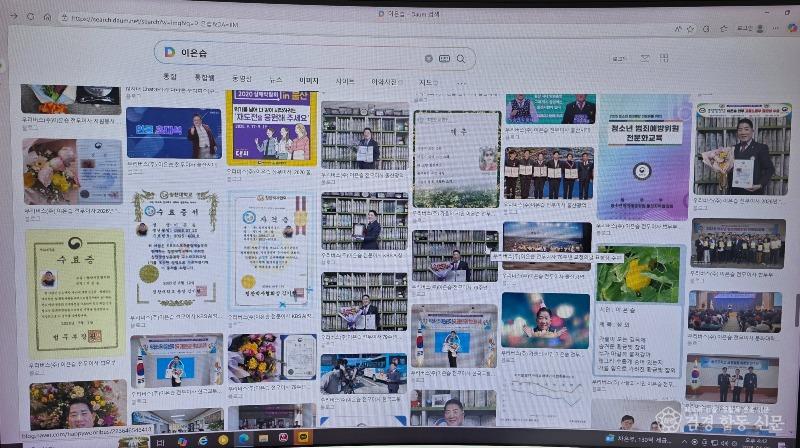This screenshot has width=800, height=448.
Task: Open the 지도 tab
Action: point(427,82)
